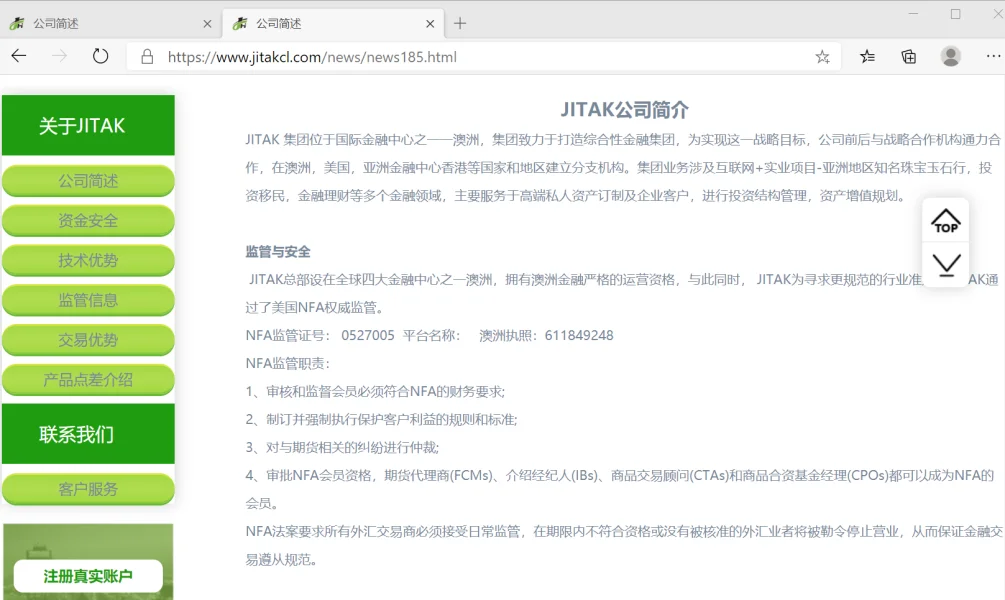Bookmark this page with the star icon
The image size is (1005, 600).
tap(822, 57)
